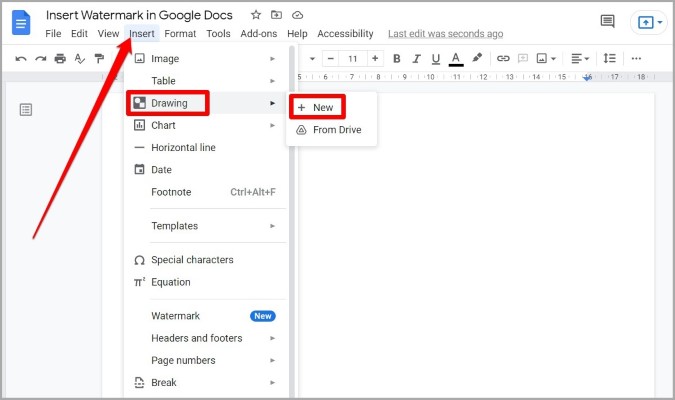Star the document title

coord(256,15)
